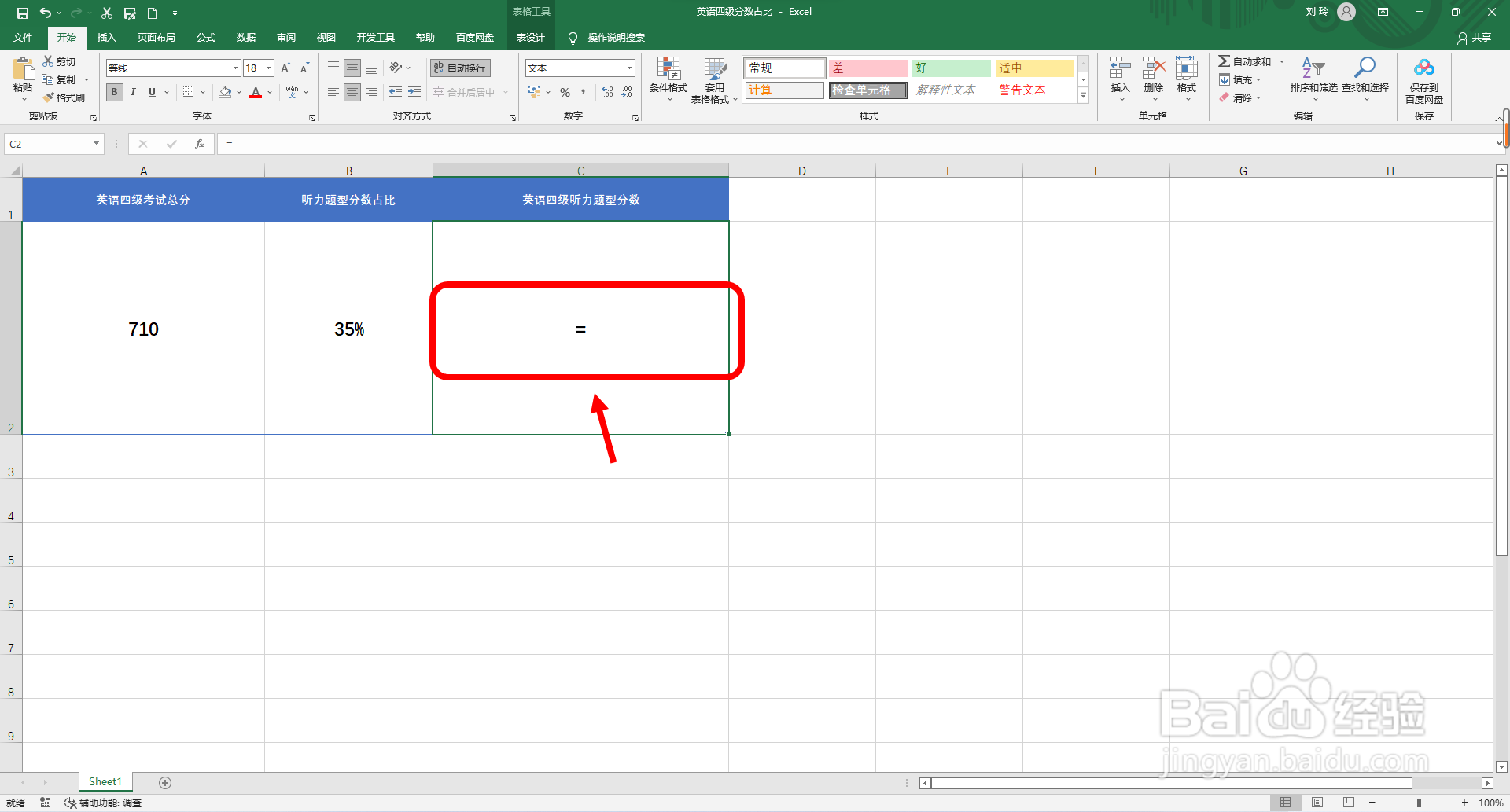The height and width of the screenshot is (812, 1510).
Task: Expand the font color dropdown arrow
Action: point(270,92)
